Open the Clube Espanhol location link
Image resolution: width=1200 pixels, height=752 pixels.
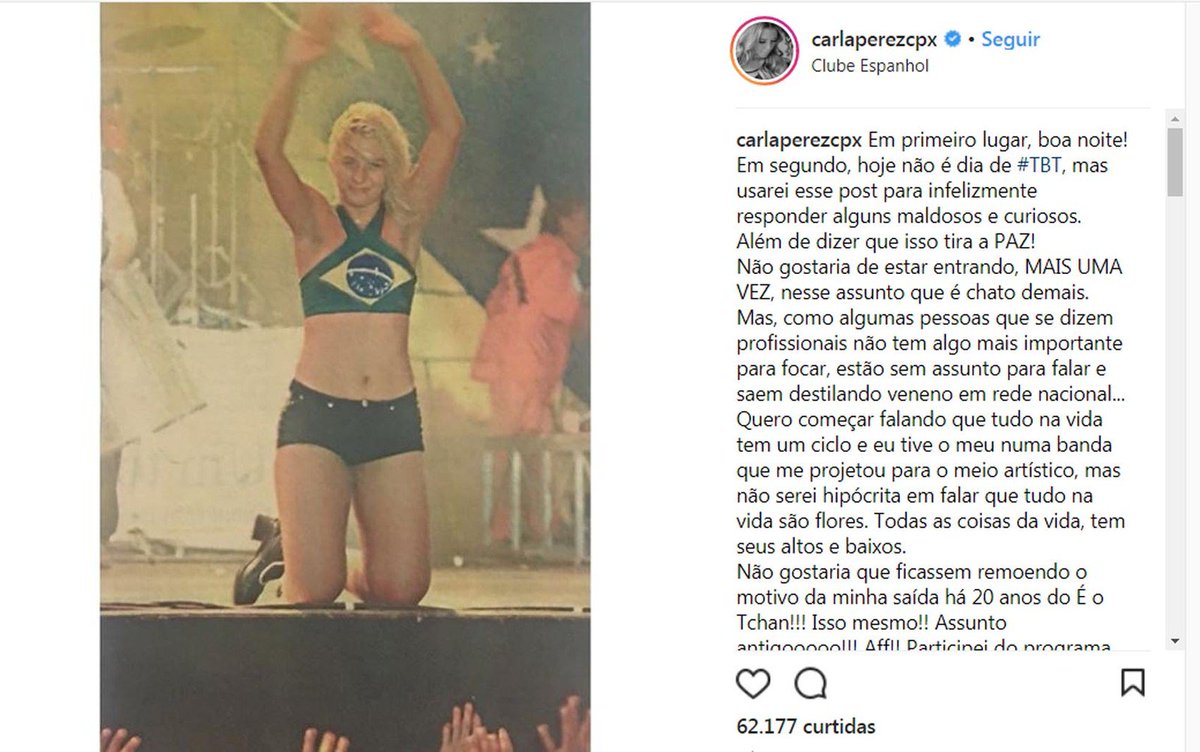coord(870,66)
